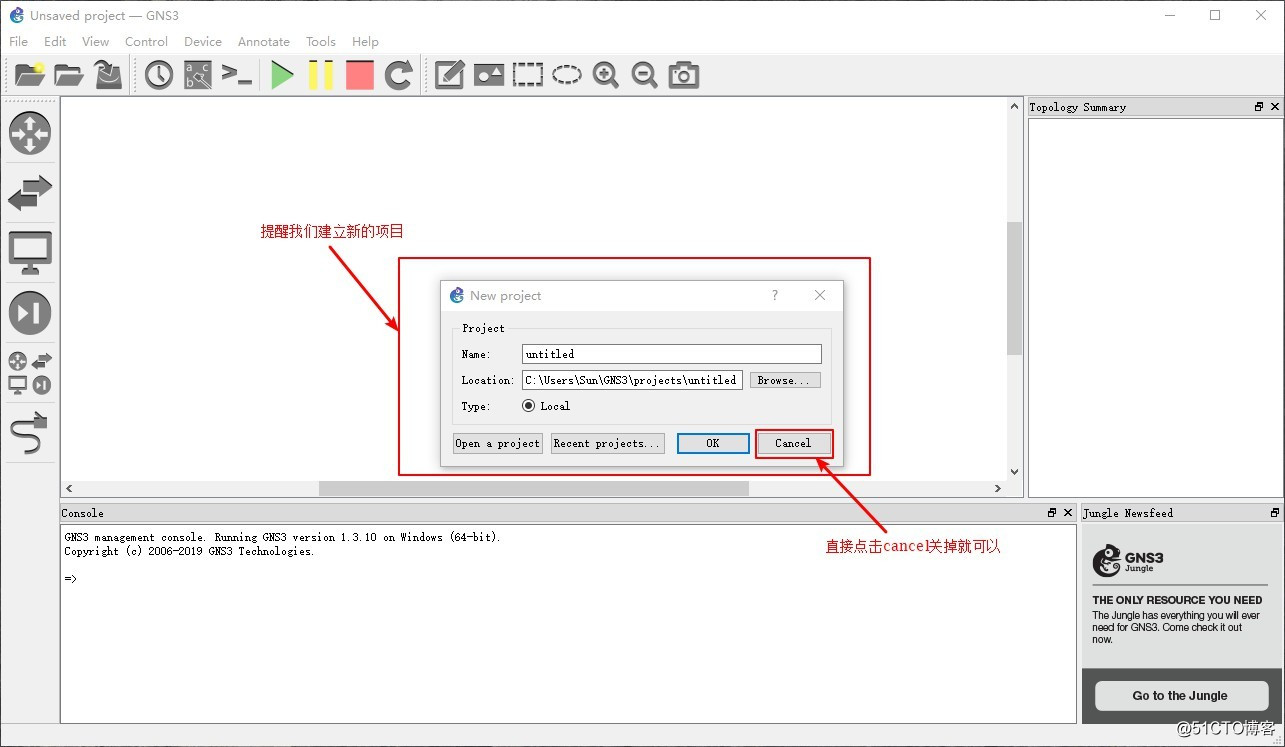Select the Add a link cable icon
This screenshot has height=747, width=1285.
point(30,432)
